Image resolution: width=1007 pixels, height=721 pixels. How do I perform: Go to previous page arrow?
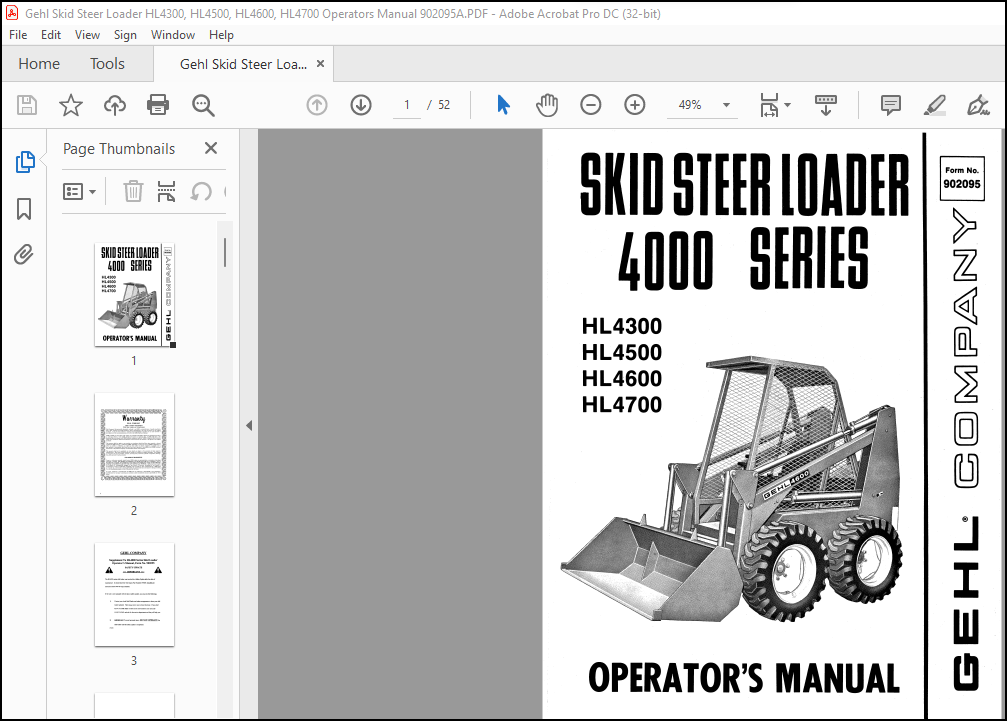[317, 105]
